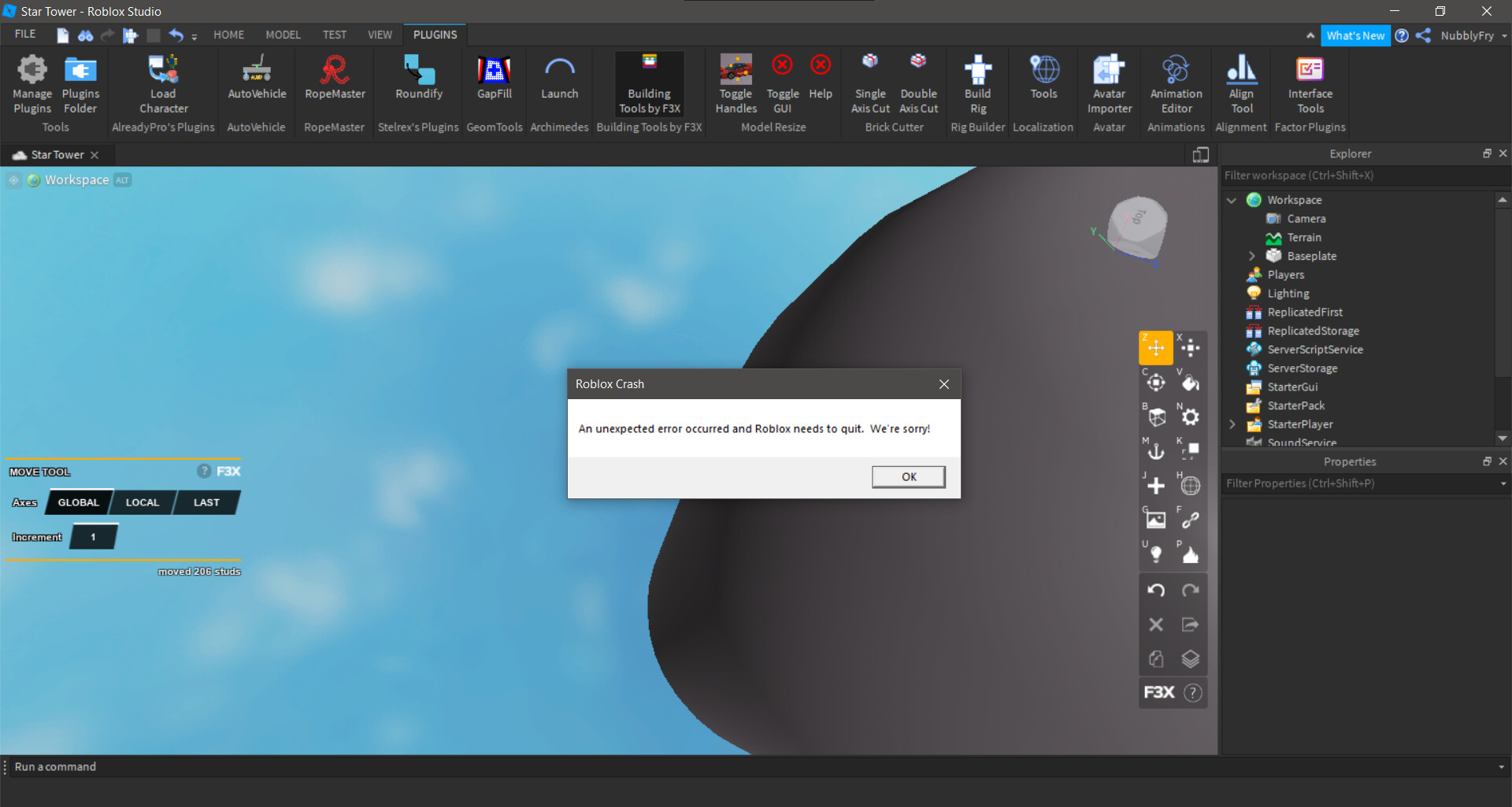Dismiss the Roblox Crash dialog with OK
The height and width of the screenshot is (807, 1512).
tap(908, 476)
